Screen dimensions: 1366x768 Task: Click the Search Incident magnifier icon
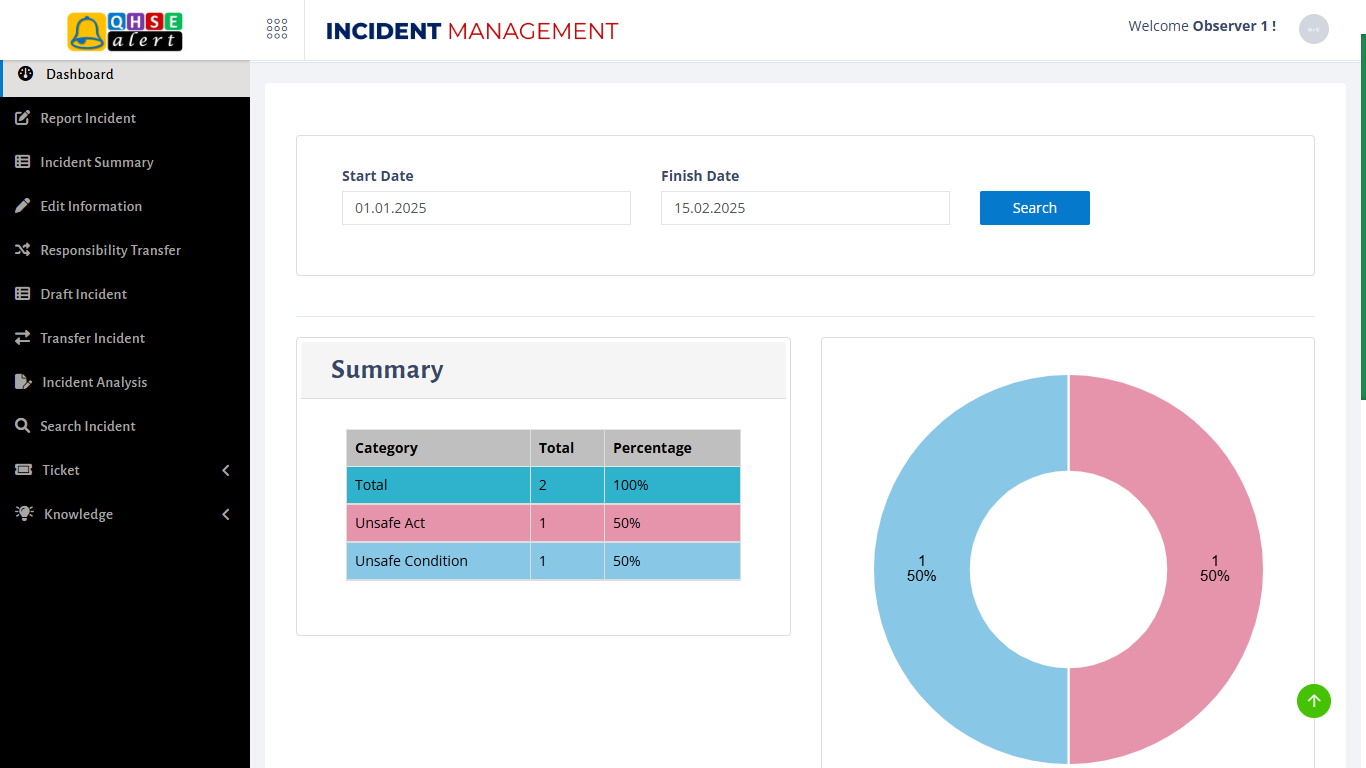tap(22, 426)
